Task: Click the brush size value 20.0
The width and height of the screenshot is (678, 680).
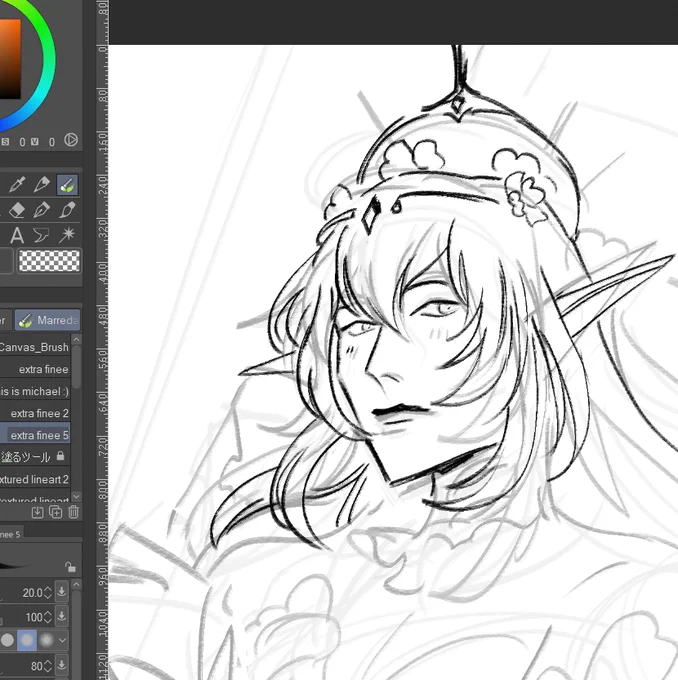Action: pyautogui.click(x=31, y=592)
